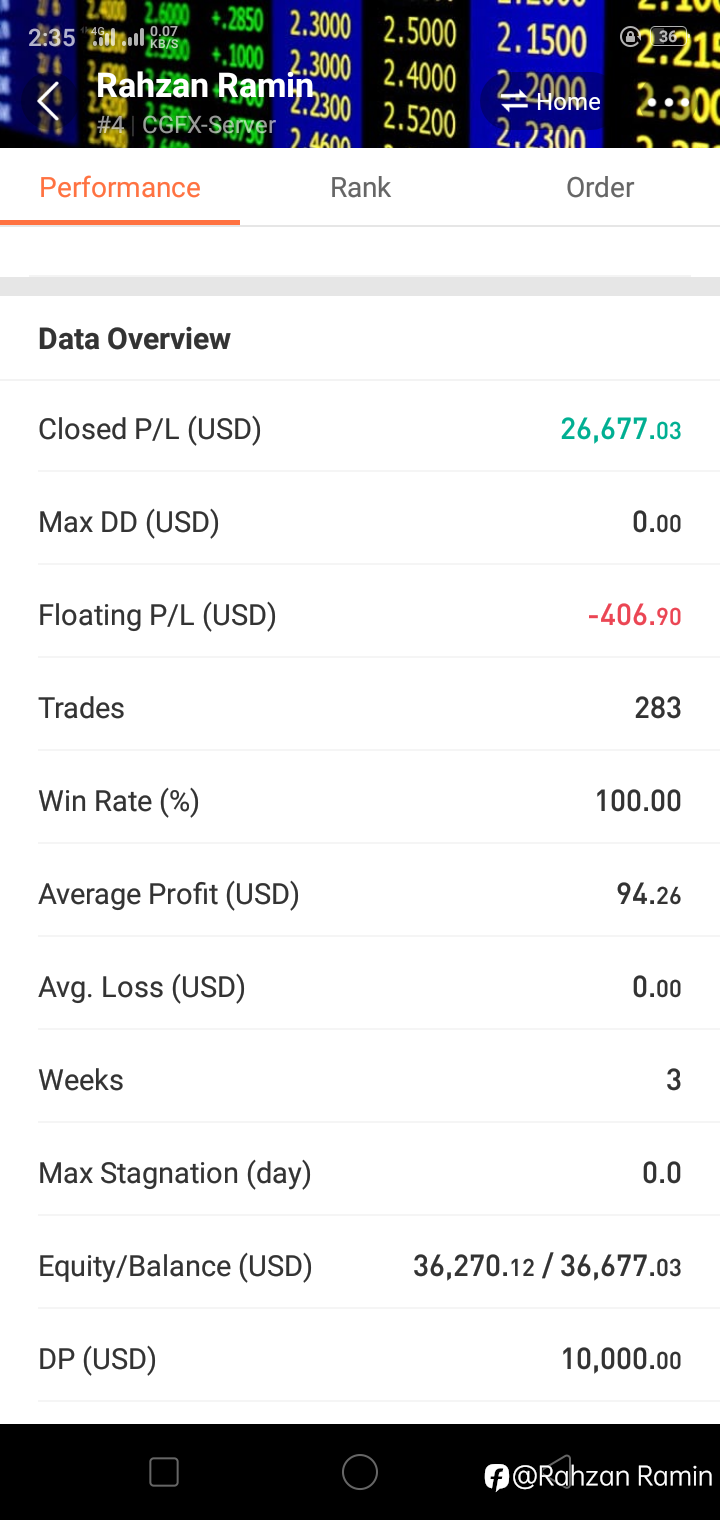Tap Android home circle button
Image resolution: width=720 pixels, height=1520 pixels.
coord(360,1472)
